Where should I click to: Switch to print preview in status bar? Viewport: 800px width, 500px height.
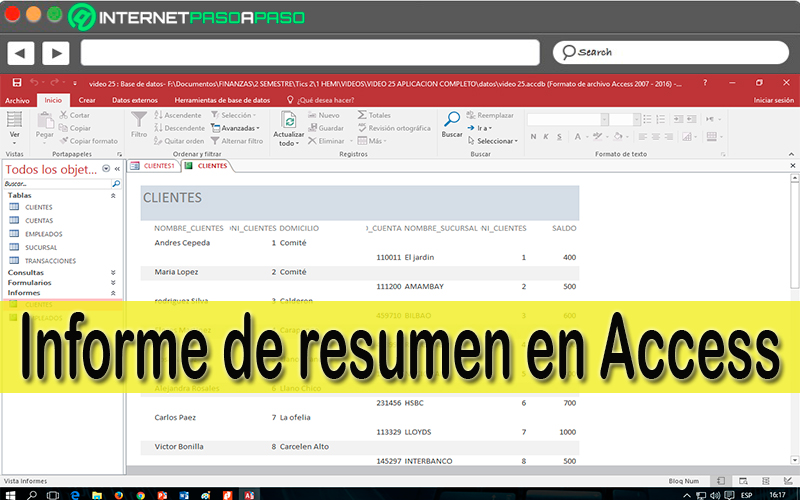(743, 481)
